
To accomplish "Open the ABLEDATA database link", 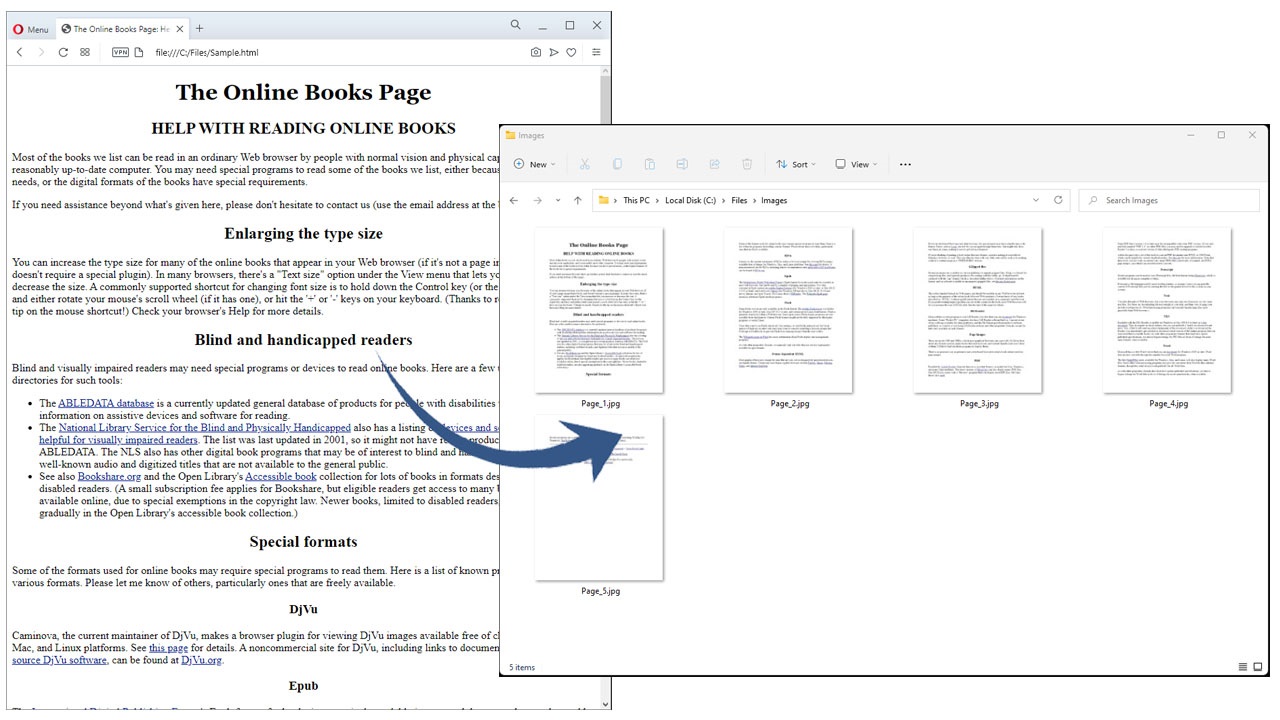I will 106,403.
